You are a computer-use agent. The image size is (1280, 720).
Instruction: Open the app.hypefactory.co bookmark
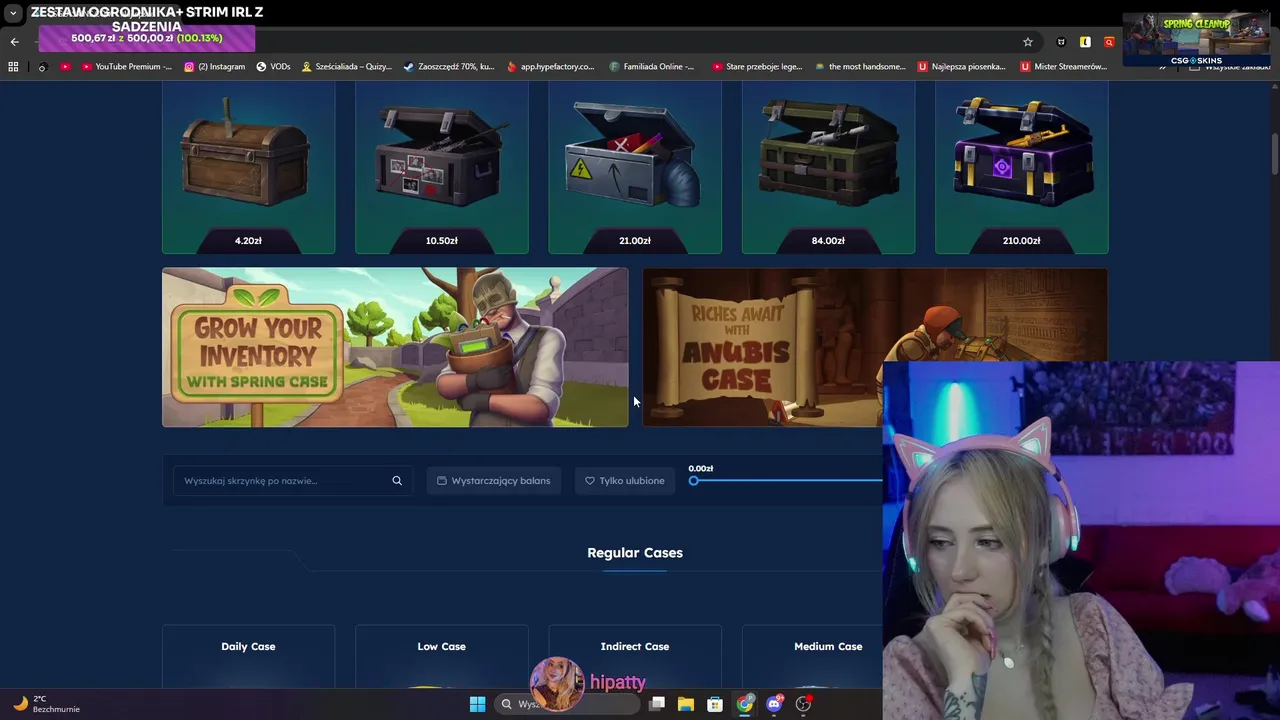pos(551,67)
